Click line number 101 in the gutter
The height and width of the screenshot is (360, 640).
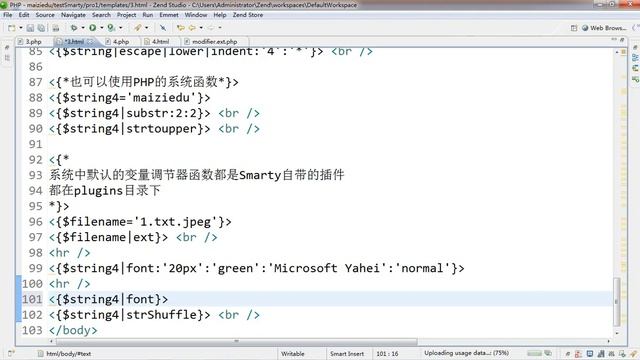32,299
